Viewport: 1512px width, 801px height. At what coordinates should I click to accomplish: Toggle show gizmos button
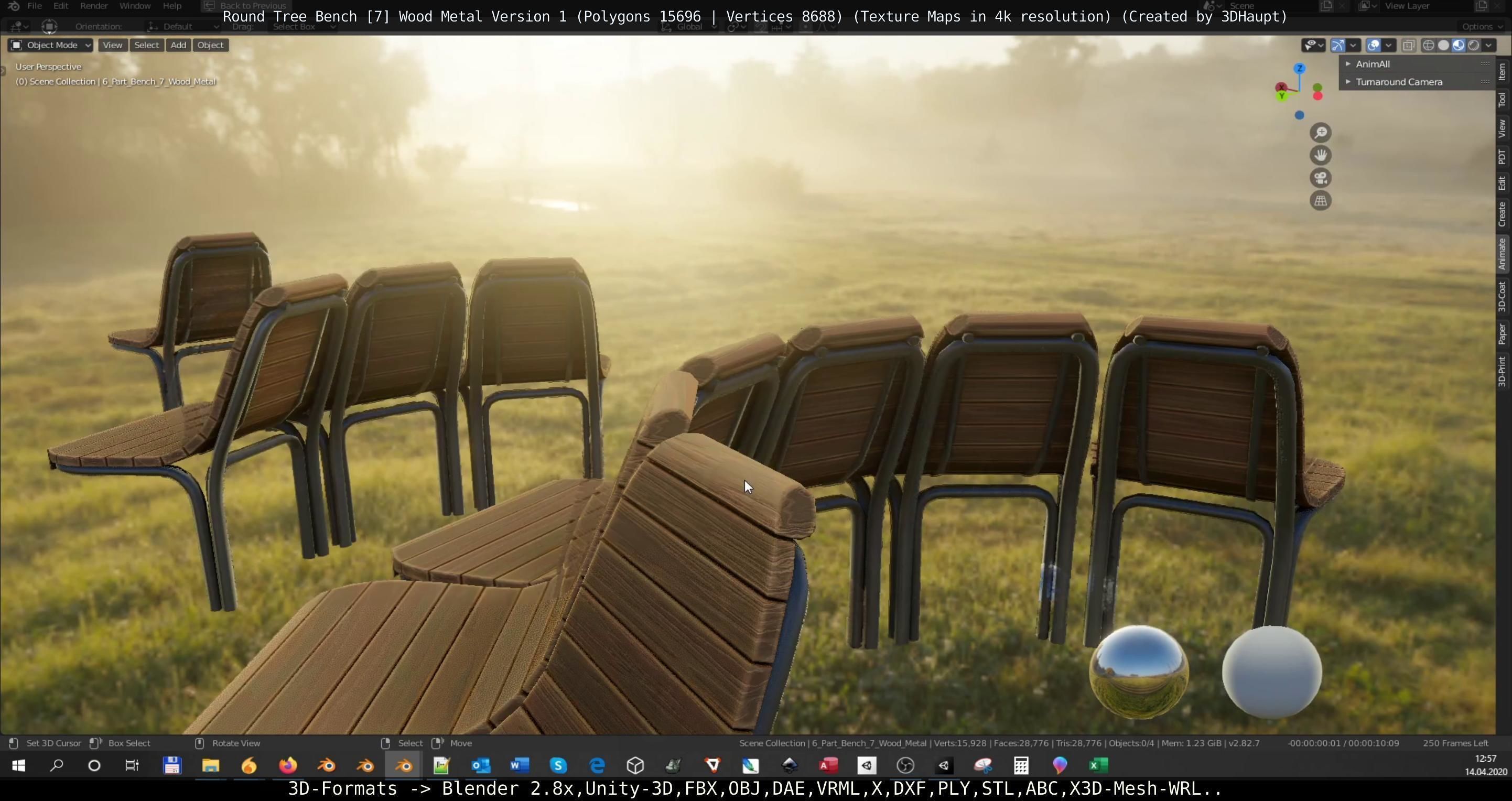click(x=1338, y=45)
